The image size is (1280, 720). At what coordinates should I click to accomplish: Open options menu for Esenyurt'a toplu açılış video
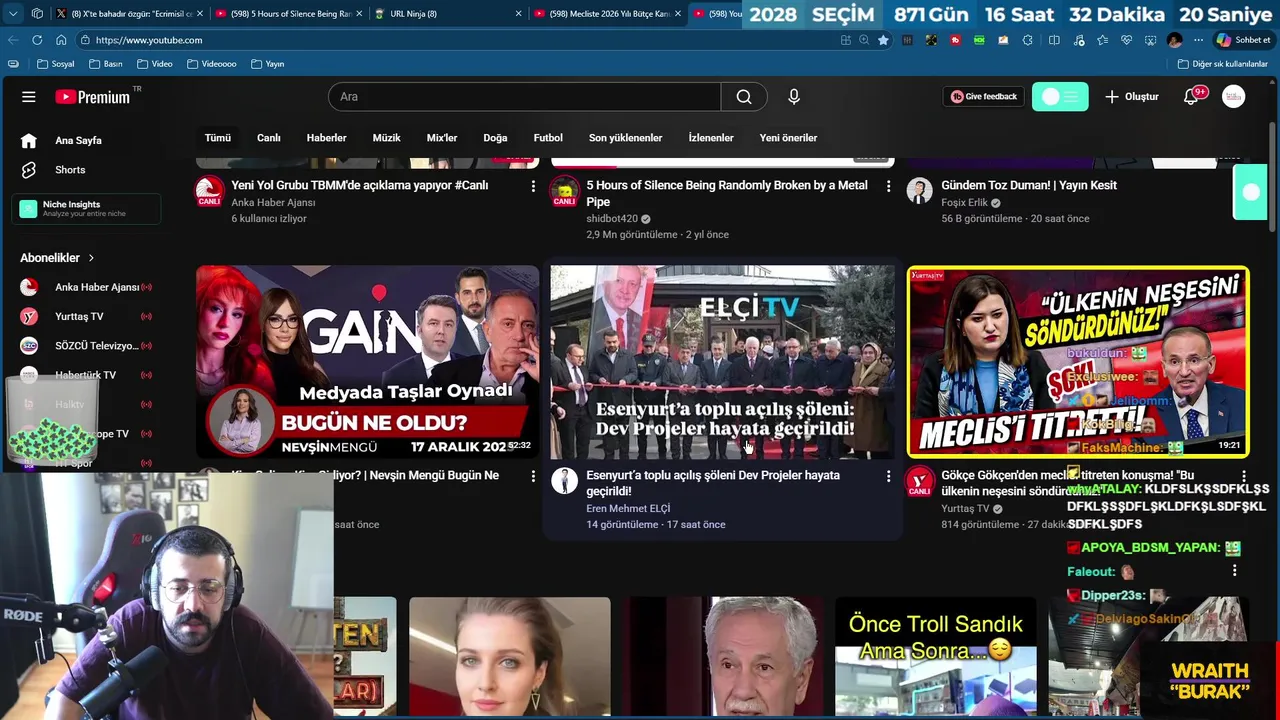tap(888, 476)
